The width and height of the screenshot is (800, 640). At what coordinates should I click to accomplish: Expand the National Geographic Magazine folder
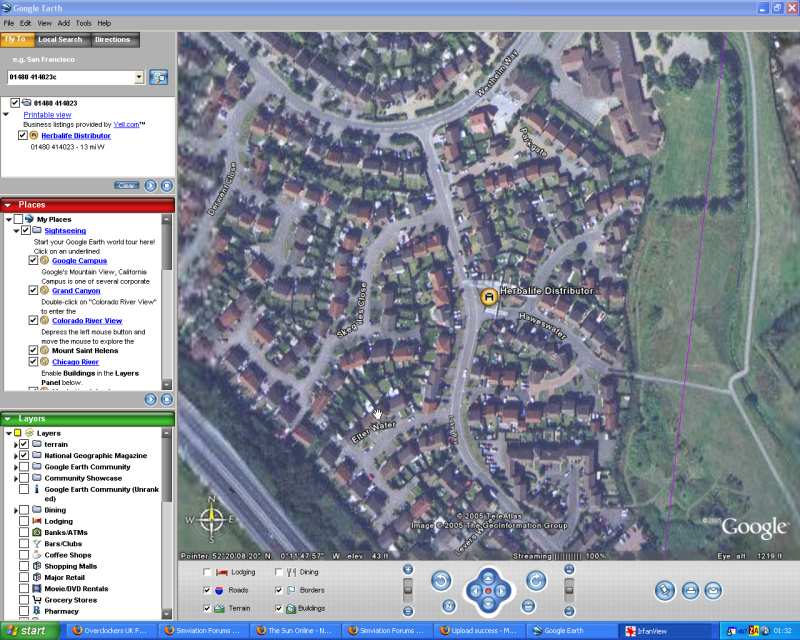click(16, 456)
